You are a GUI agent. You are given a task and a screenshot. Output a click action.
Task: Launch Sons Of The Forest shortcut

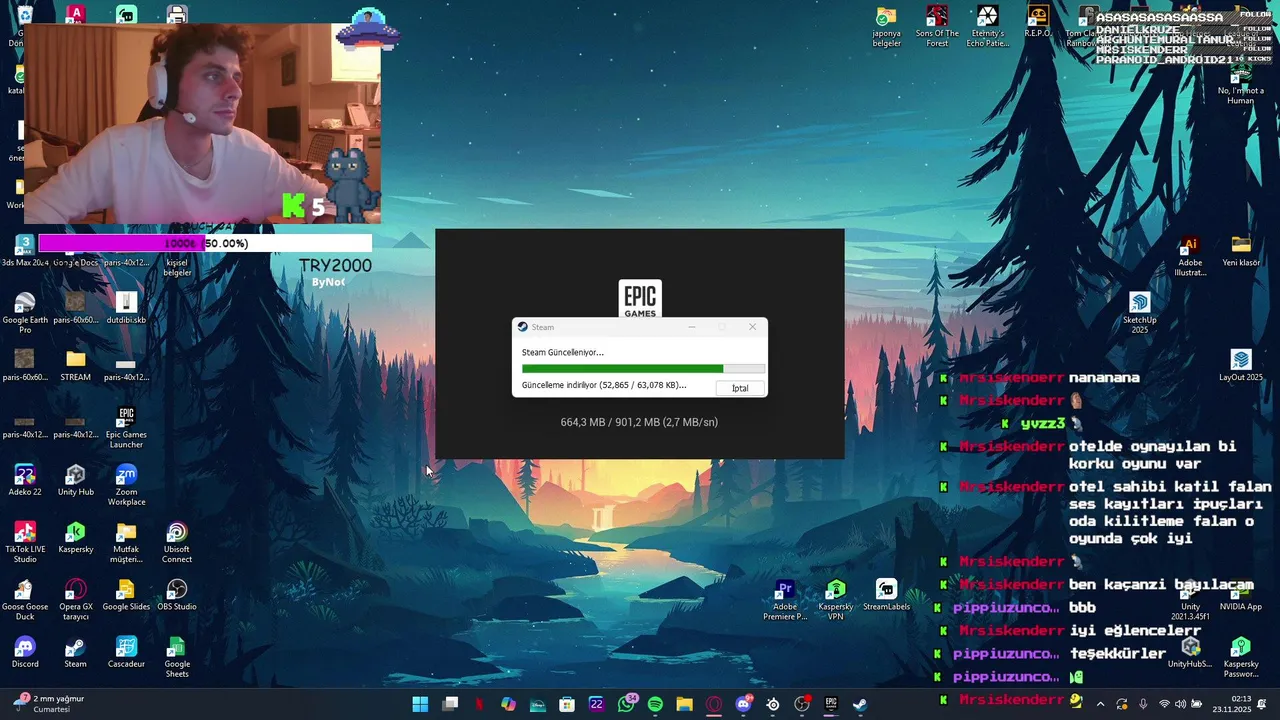937,27
